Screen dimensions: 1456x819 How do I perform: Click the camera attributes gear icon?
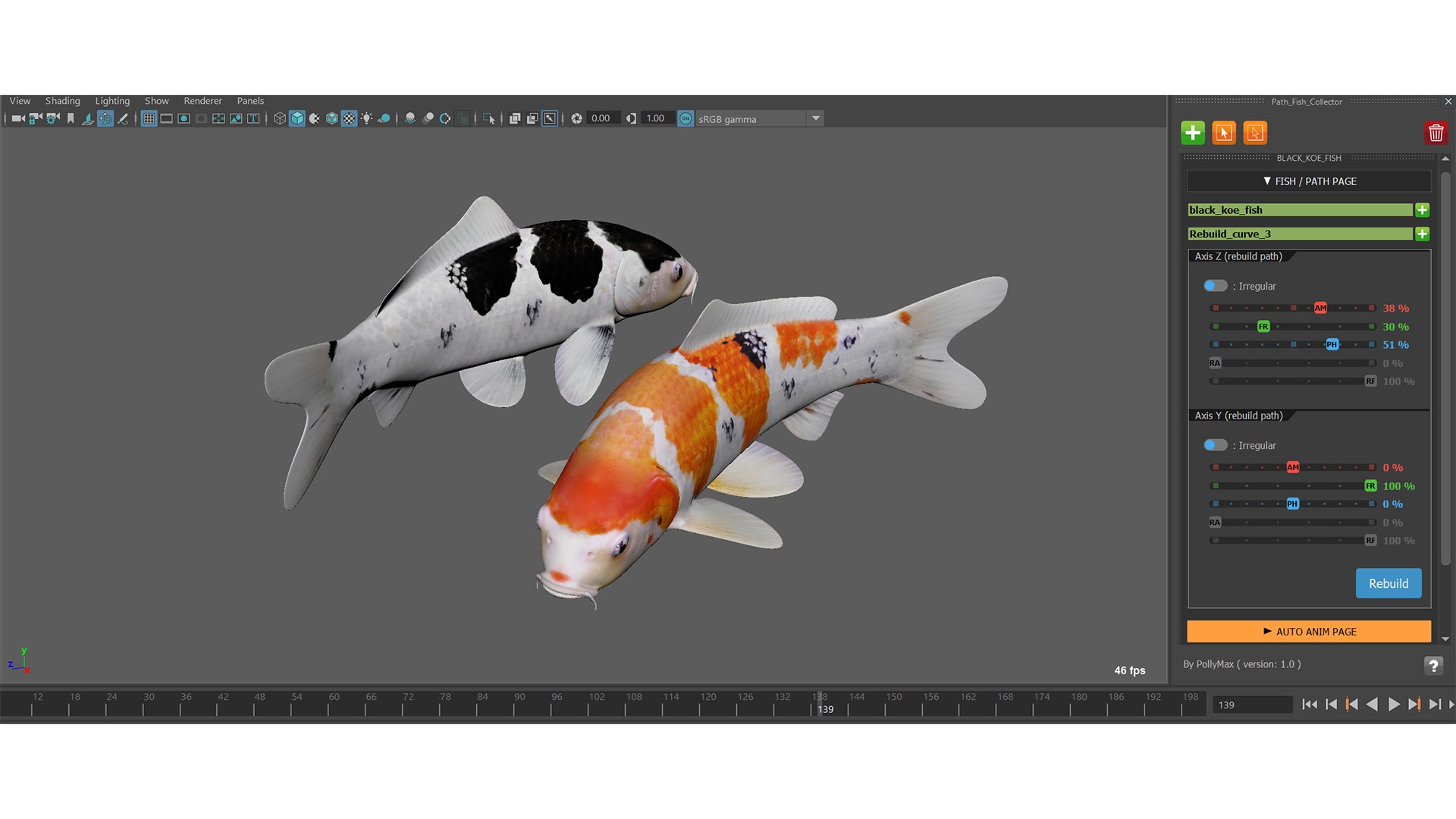coord(53,118)
